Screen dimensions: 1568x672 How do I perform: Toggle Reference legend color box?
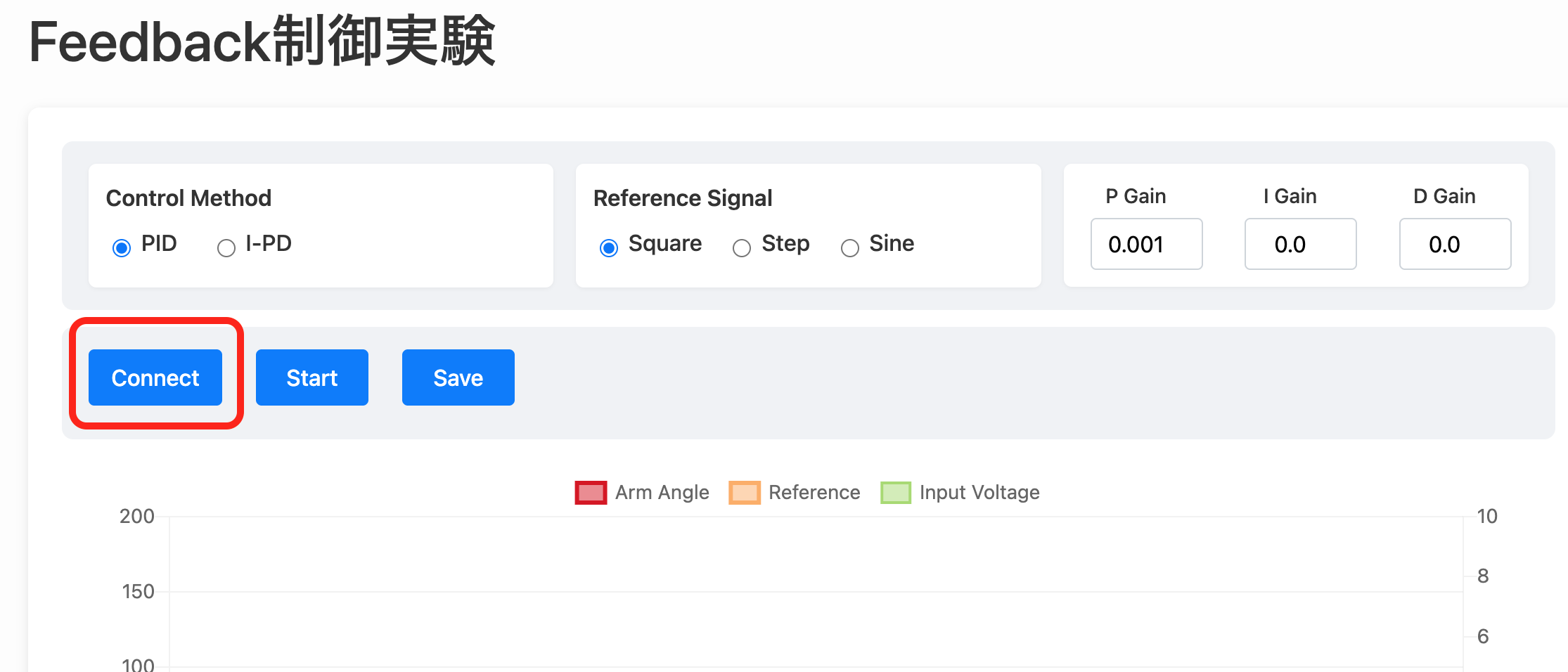(745, 493)
